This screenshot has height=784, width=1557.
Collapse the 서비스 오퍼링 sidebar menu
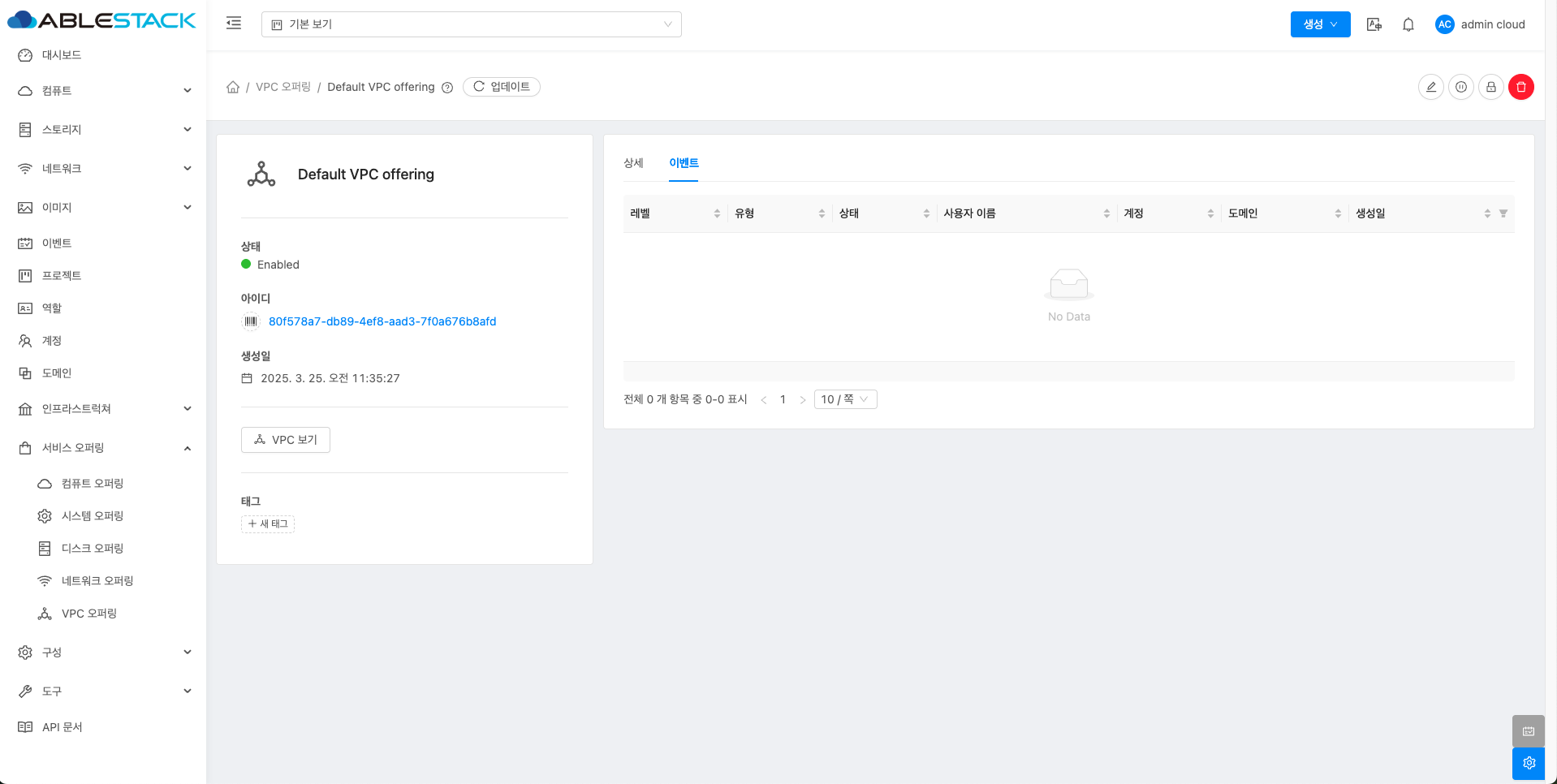click(104, 448)
